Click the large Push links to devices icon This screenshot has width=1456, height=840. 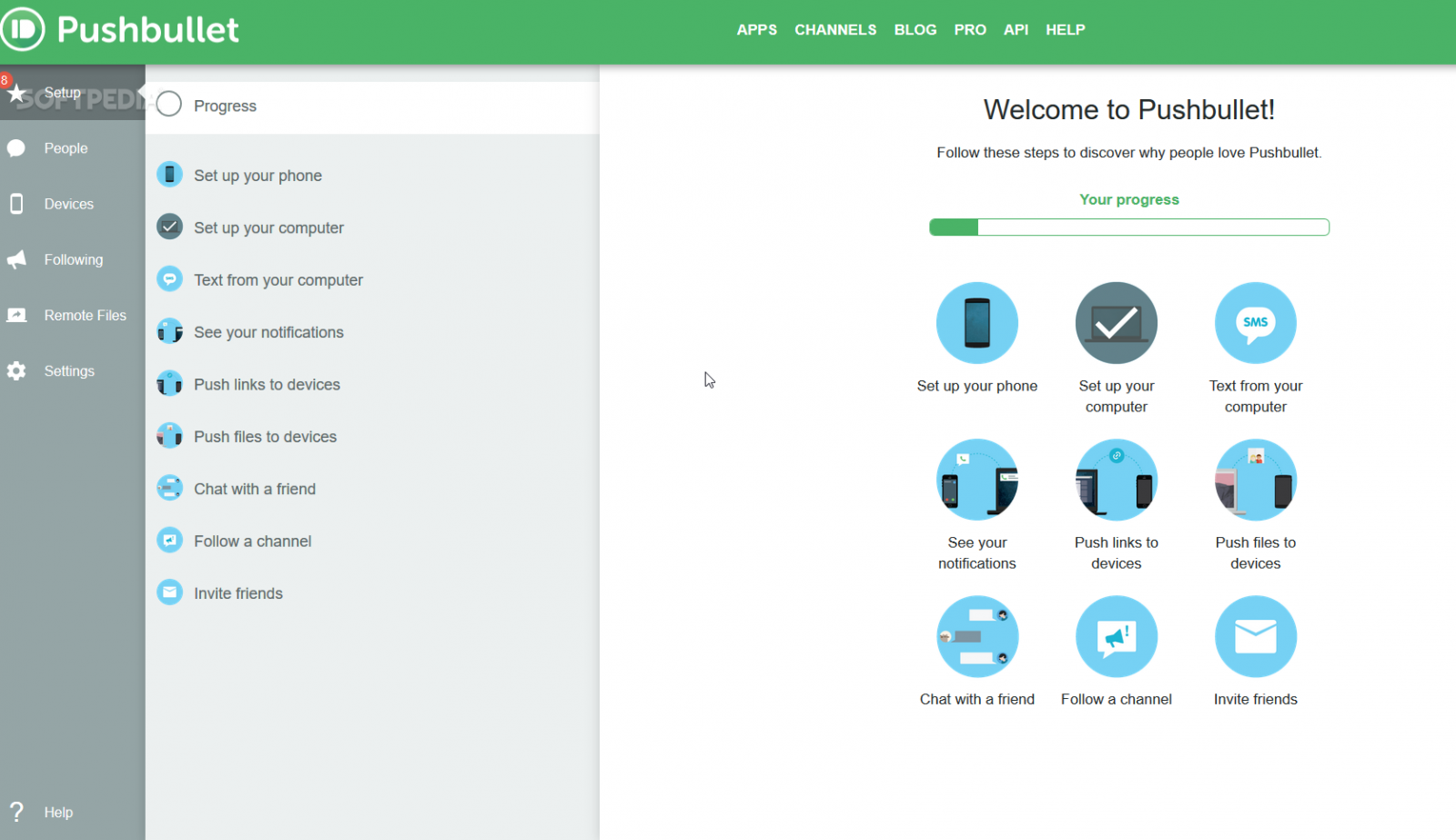1117,480
